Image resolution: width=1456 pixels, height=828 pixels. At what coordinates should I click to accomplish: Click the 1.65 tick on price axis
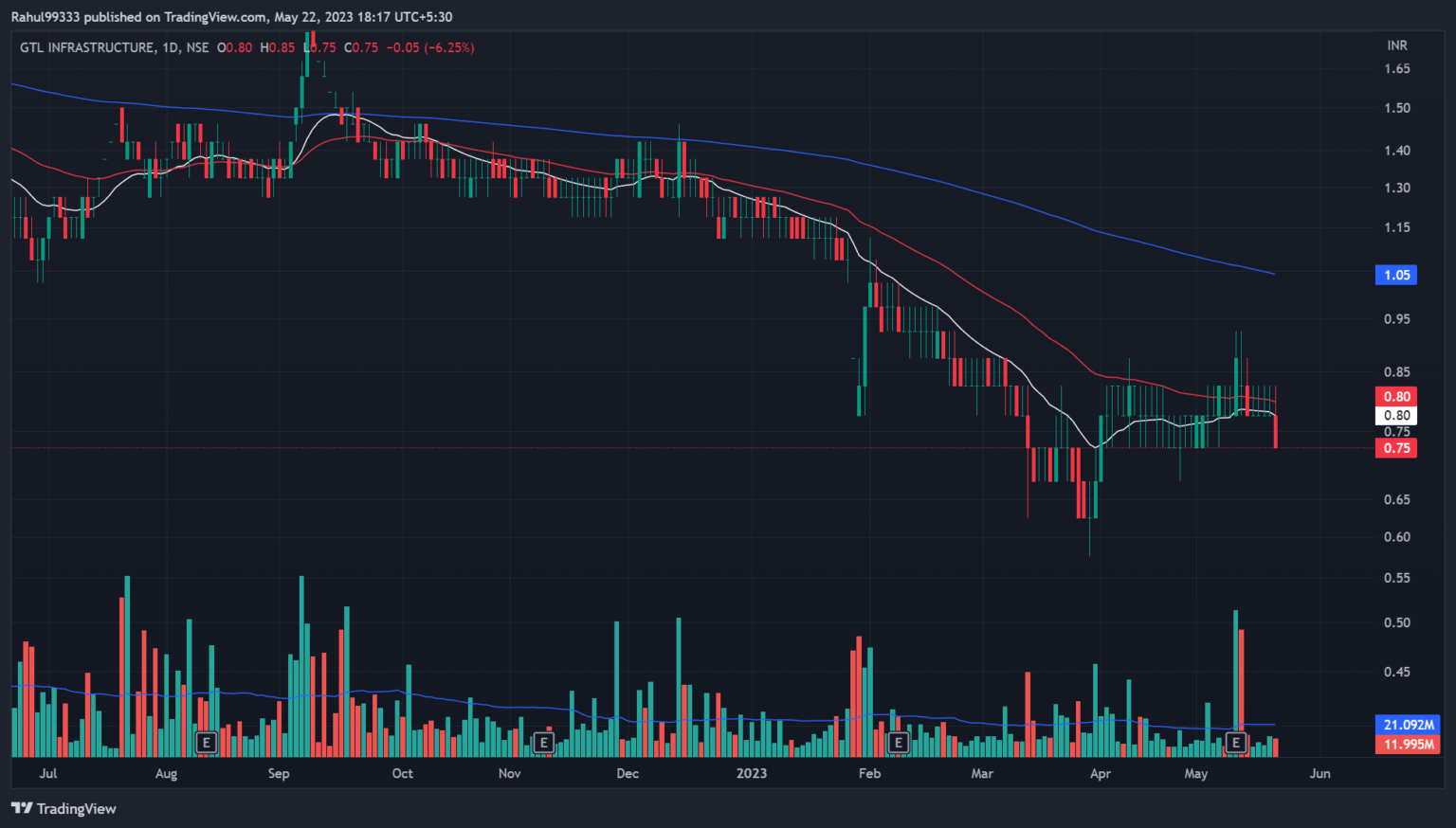1396,68
